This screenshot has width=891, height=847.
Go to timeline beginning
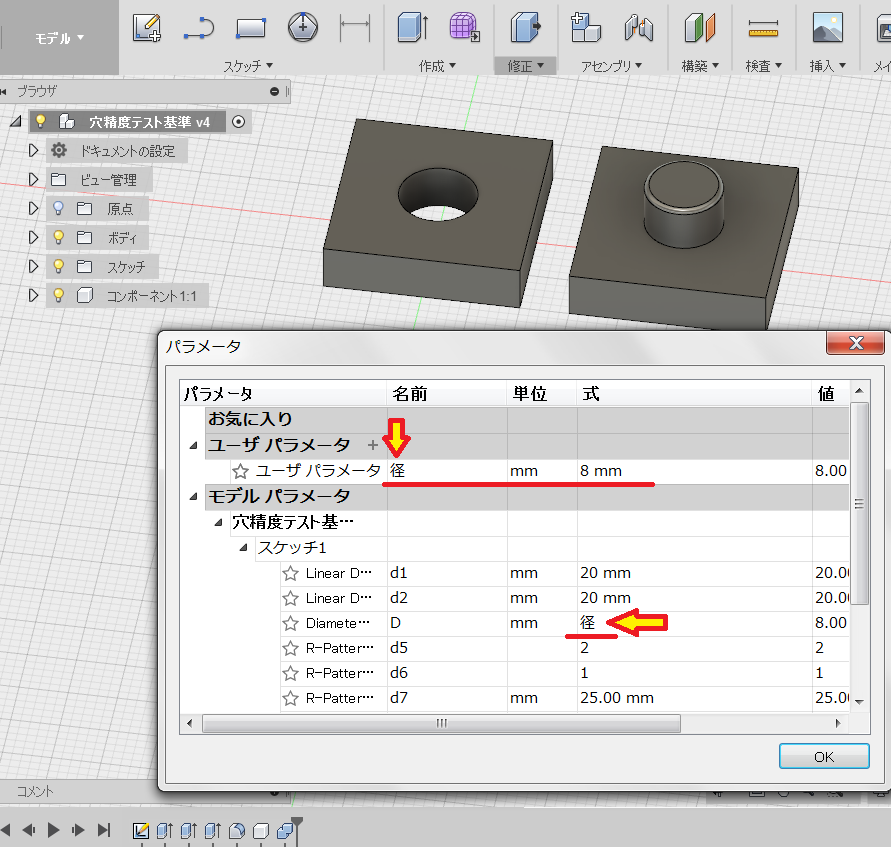pos(6,830)
